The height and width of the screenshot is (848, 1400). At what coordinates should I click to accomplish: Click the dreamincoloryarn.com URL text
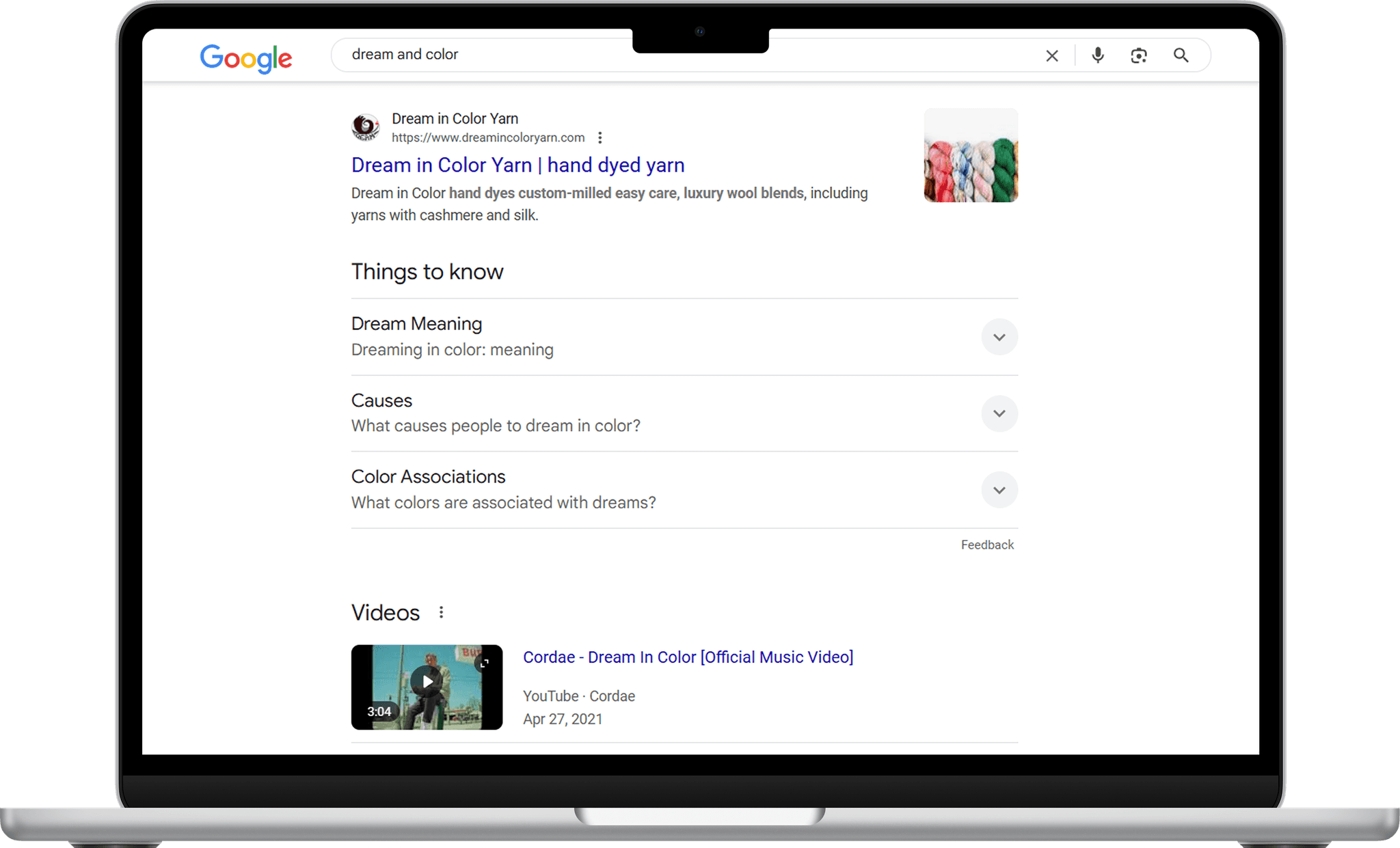tap(488, 138)
